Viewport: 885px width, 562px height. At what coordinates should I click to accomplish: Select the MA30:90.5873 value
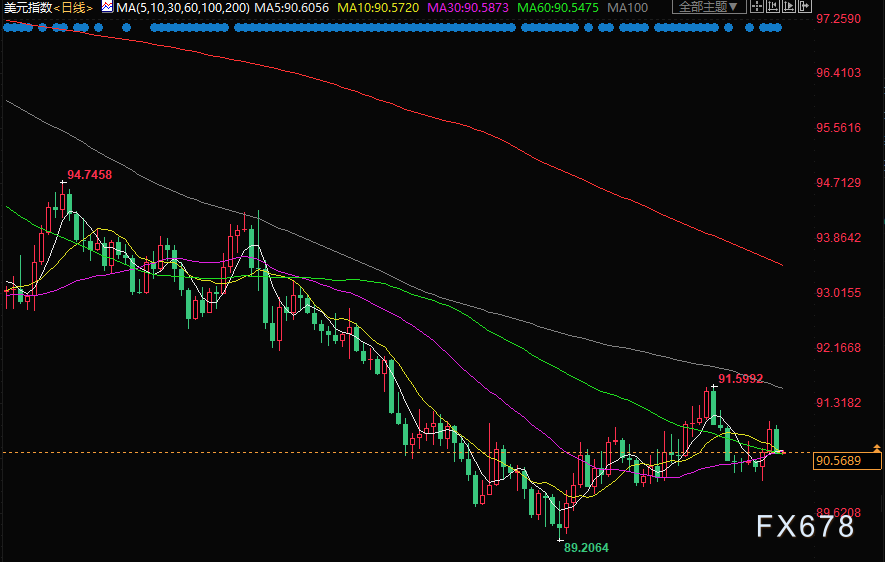pyautogui.click(x=468, y=7)
